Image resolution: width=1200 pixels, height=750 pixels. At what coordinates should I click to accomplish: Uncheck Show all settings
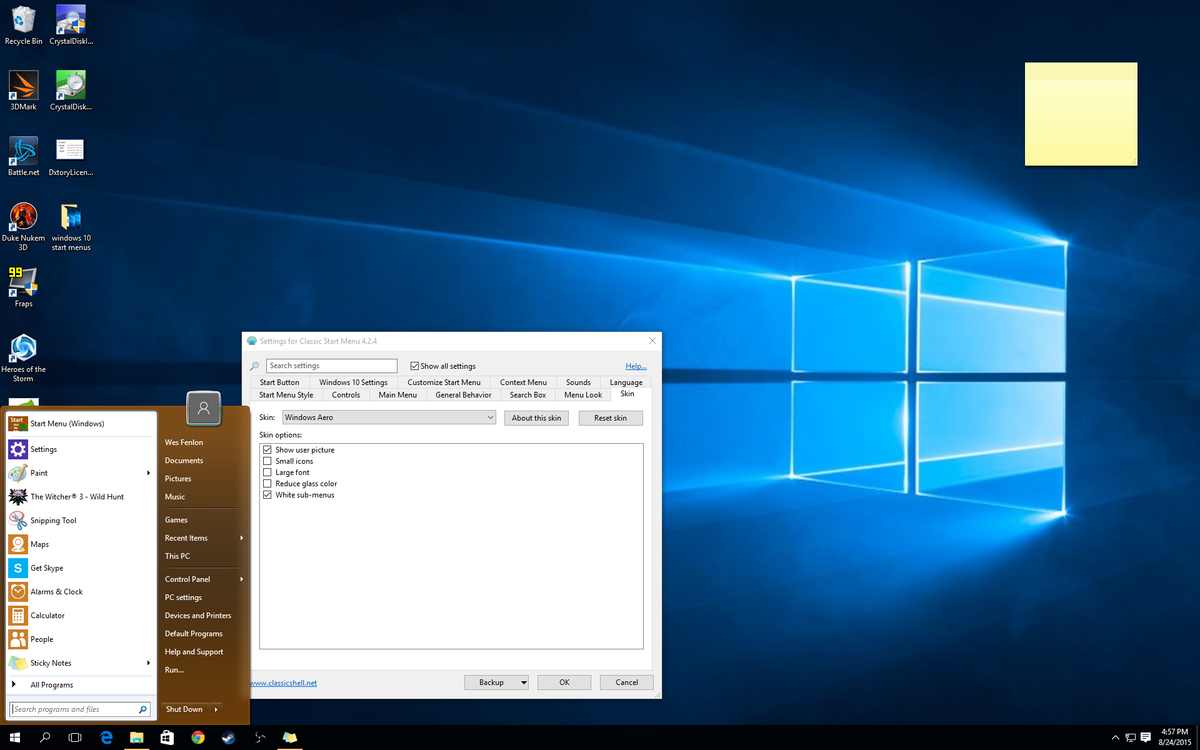415,365
